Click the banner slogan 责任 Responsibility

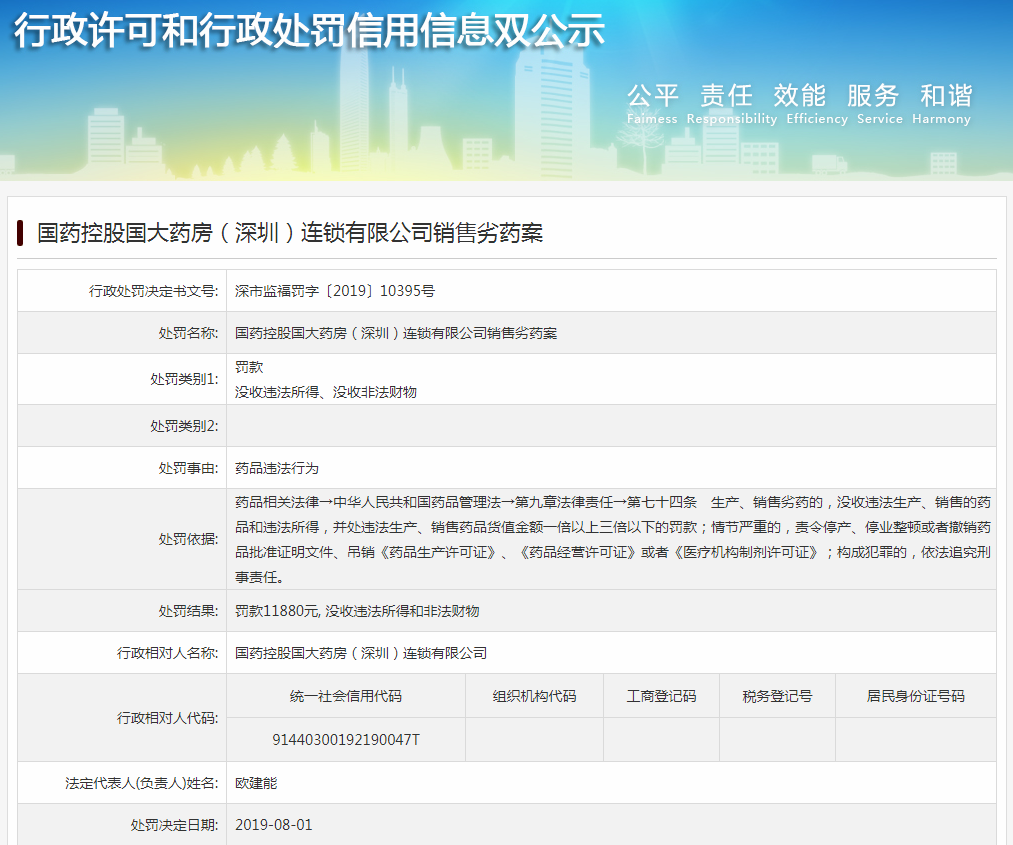(731, 104)
